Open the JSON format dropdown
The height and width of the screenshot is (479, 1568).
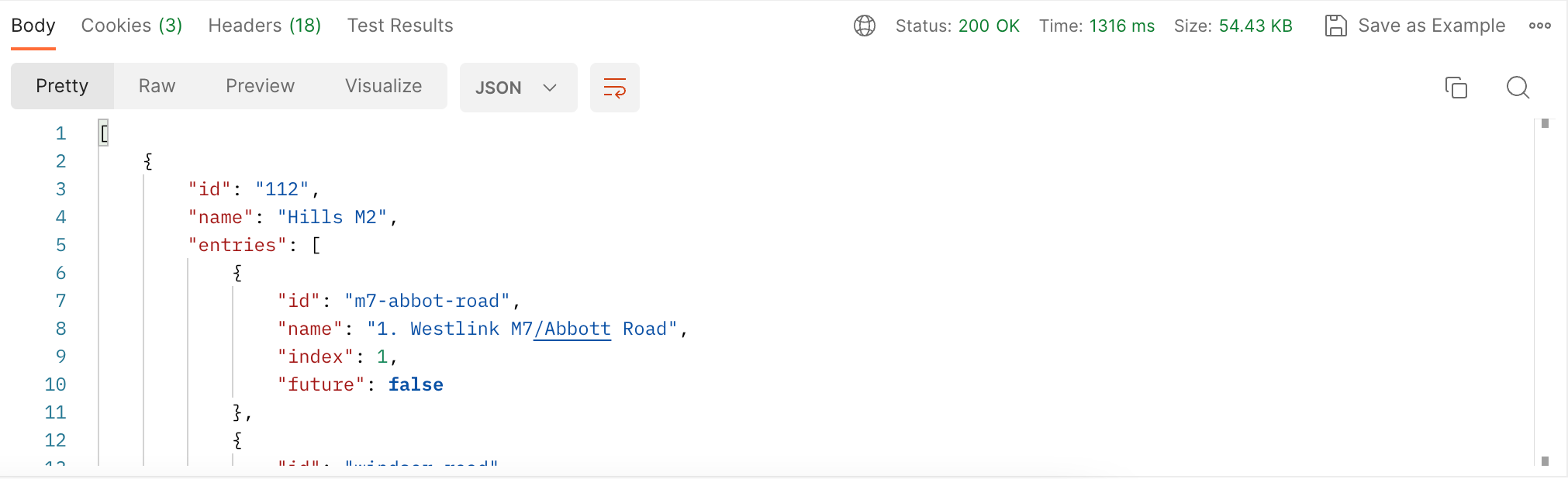click(519, 88)
